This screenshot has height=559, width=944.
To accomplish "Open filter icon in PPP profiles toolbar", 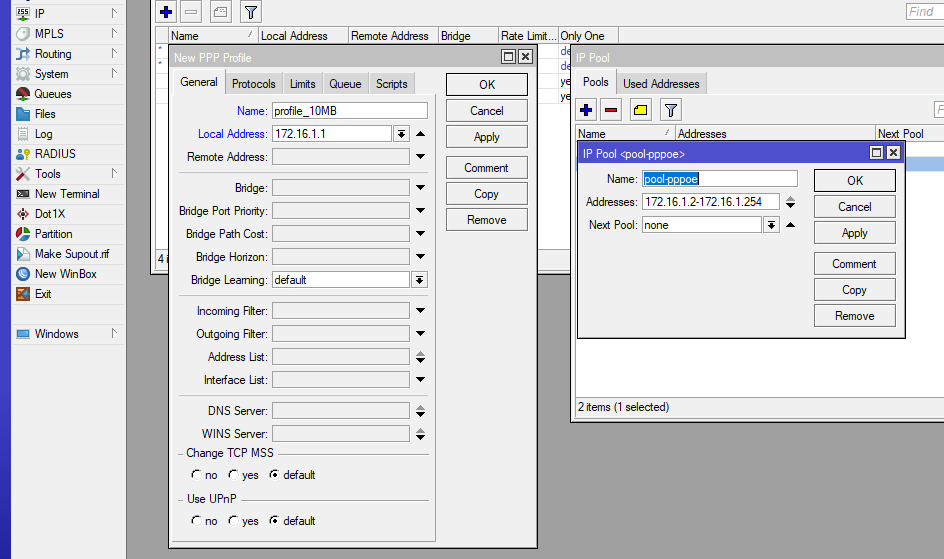I will tap(250, 11).
